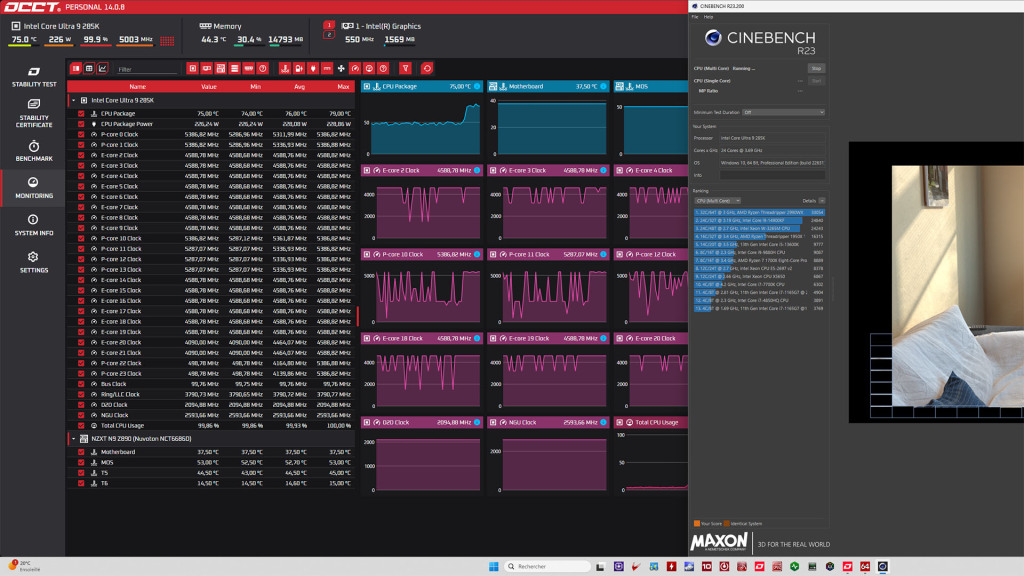Untick MOS sensor checkbox
Screen dimensions: 1024x576
tap(81, 462)
